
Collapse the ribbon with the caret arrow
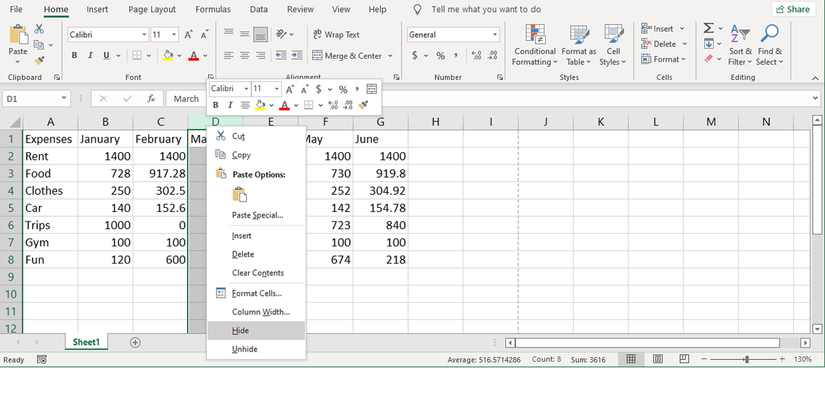click(815, 77)
